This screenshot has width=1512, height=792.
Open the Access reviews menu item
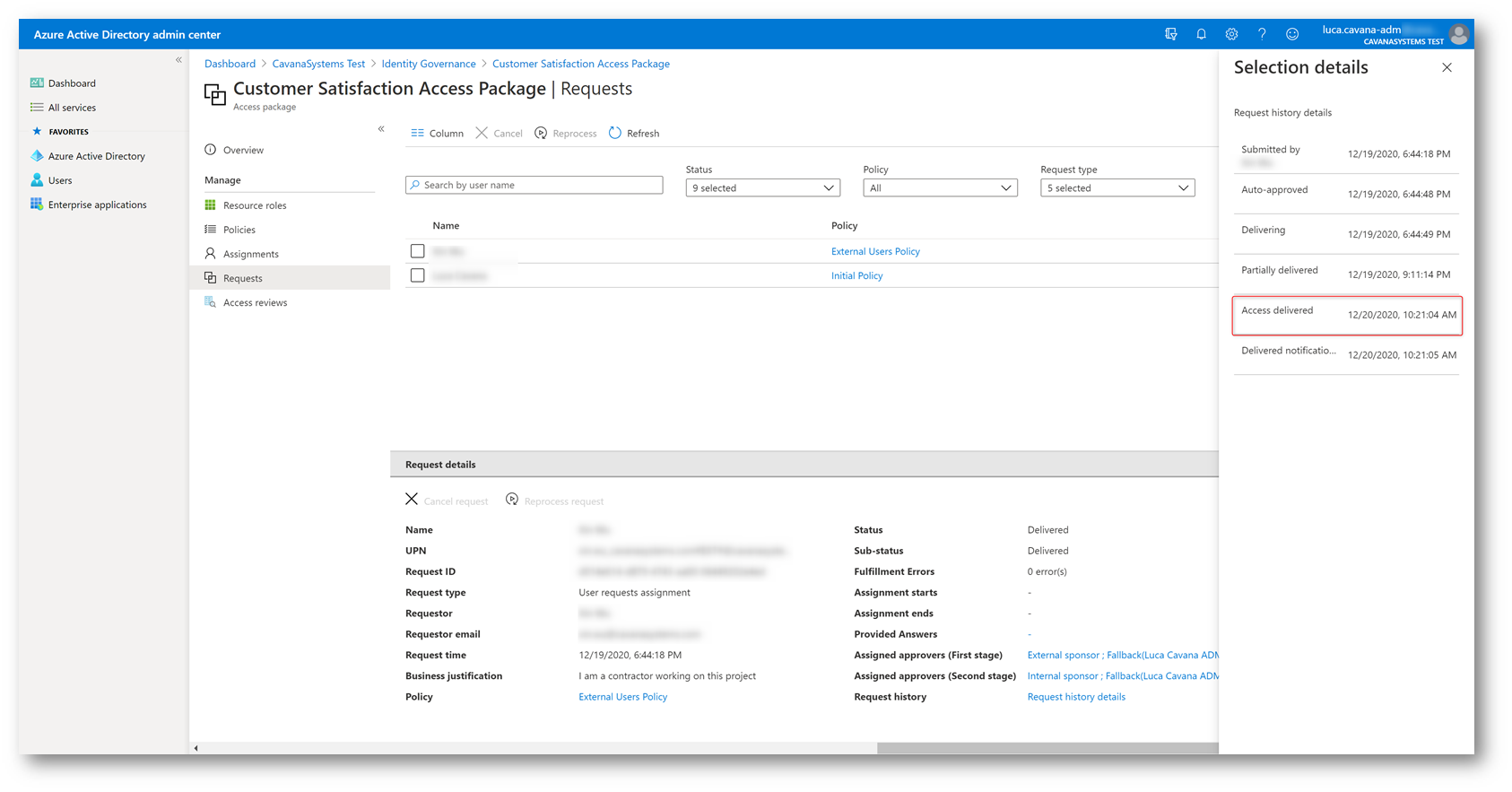coord(256,302)
